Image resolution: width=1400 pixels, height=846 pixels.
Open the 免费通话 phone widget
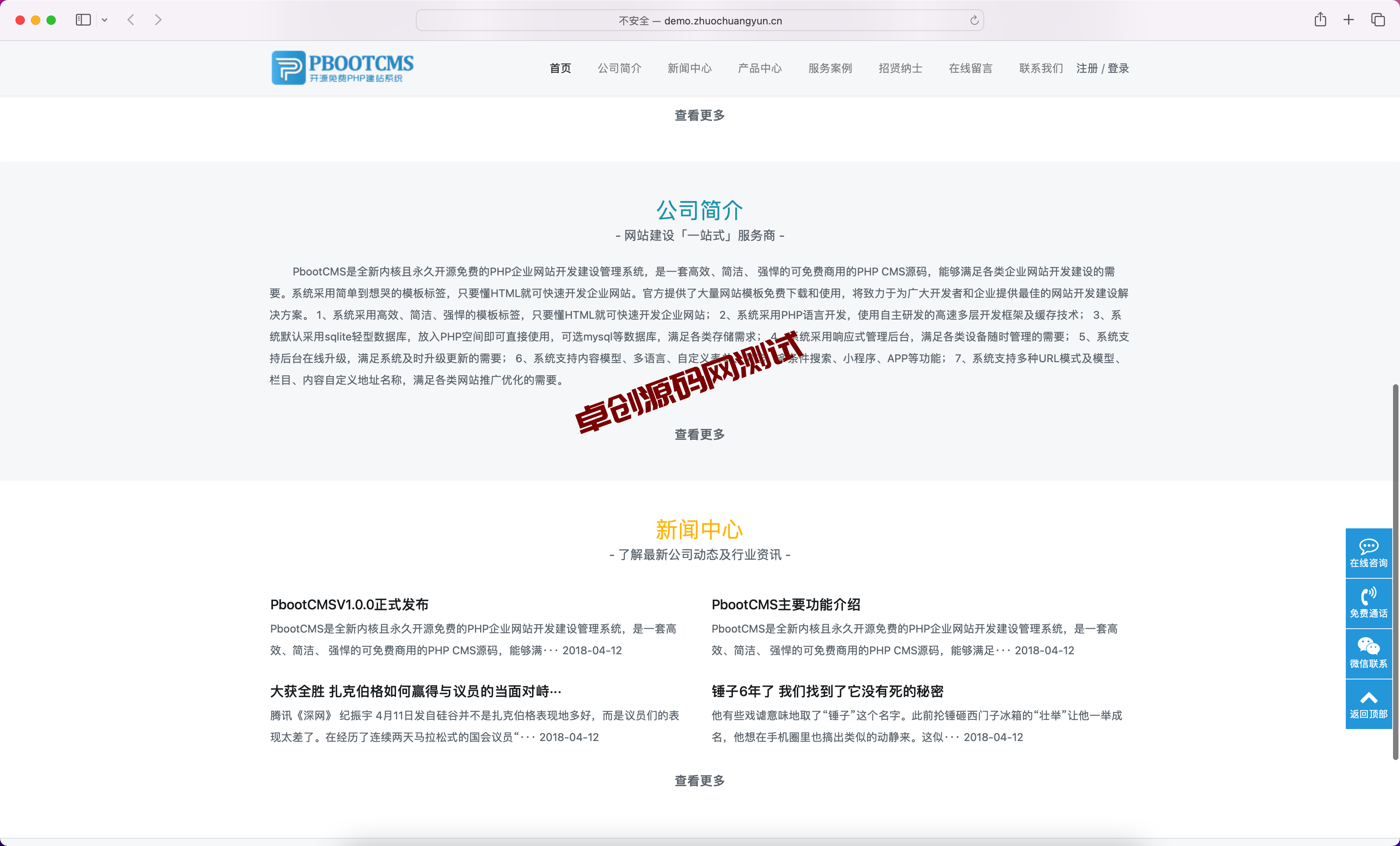[1369, 603]
